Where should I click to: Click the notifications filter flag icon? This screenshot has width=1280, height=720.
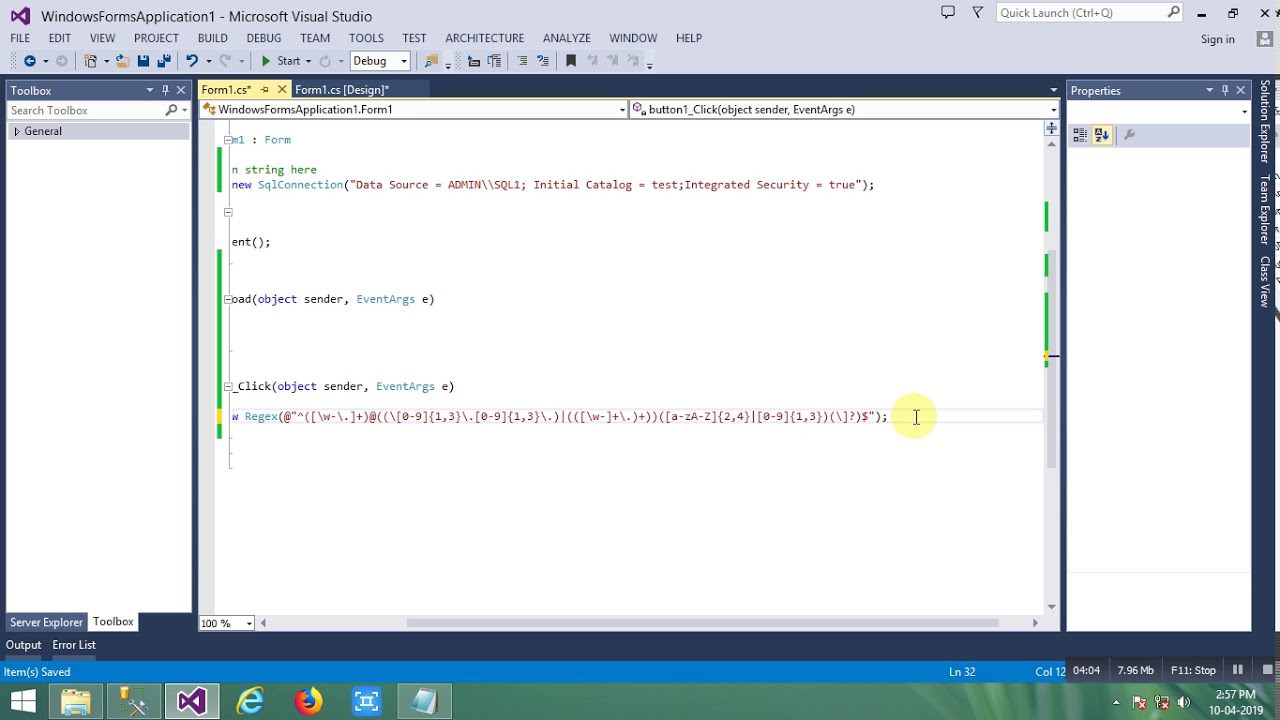coord(978,12)
